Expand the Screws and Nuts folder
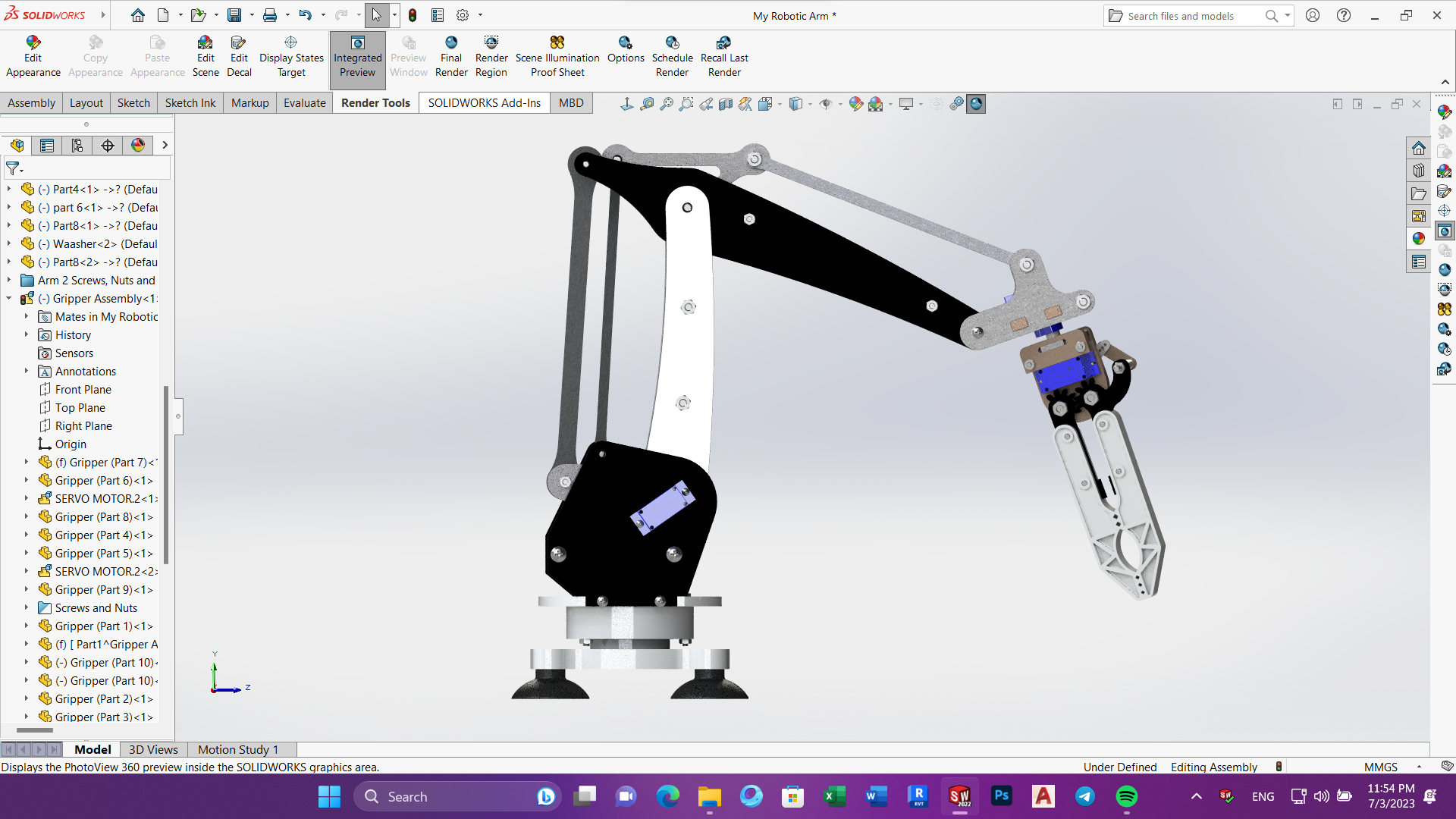Screen dimensions: 1456x819 27,608
